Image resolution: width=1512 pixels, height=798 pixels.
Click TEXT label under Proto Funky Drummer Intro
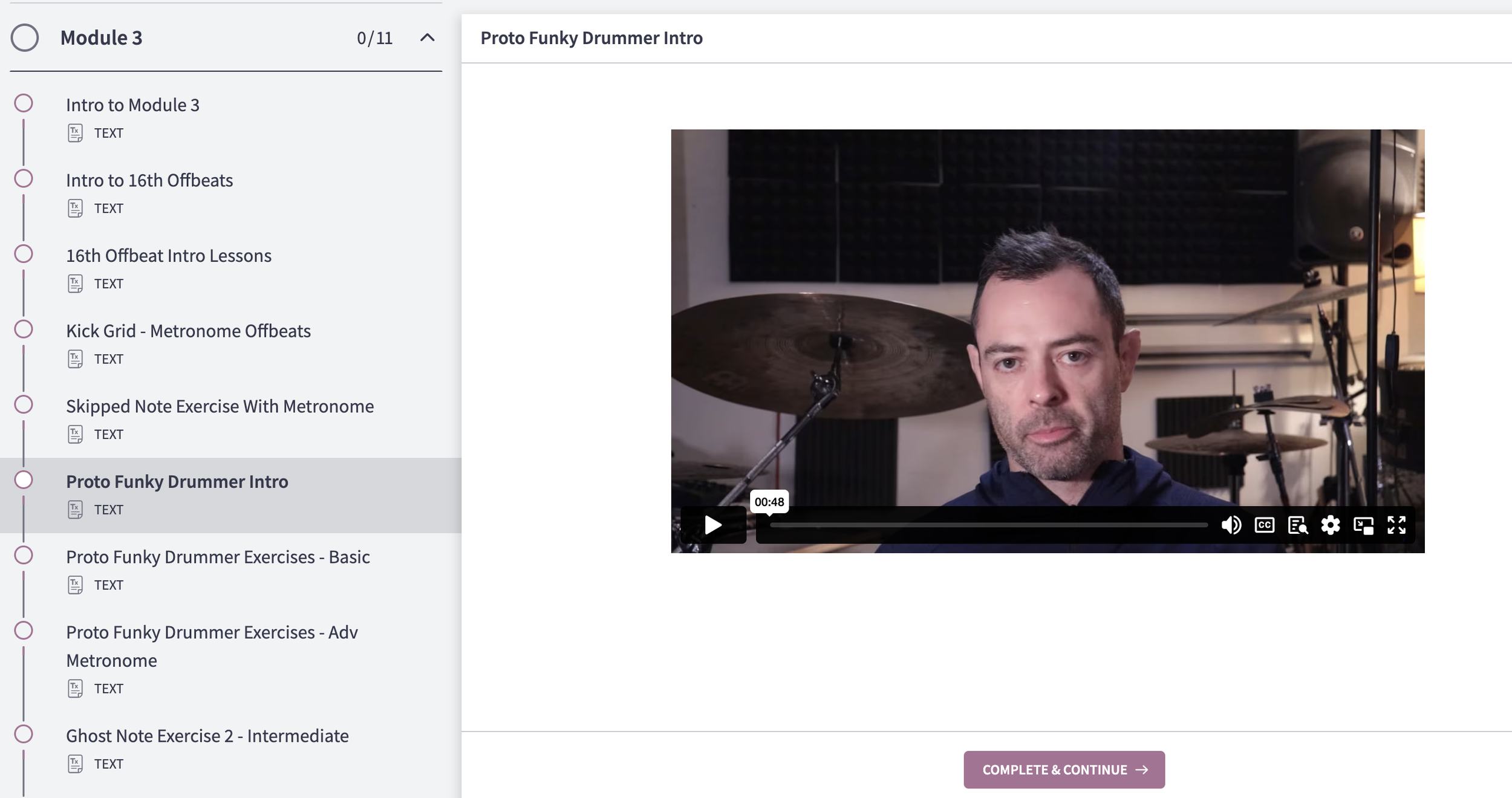click(x=109, y=510)
